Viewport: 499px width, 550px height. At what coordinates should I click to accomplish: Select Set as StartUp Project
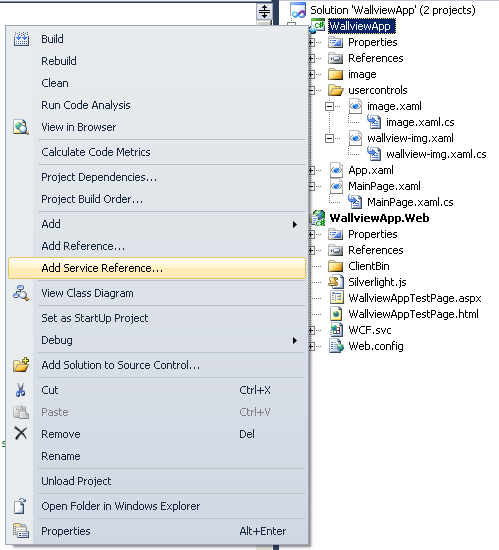[x=95, y=318]
